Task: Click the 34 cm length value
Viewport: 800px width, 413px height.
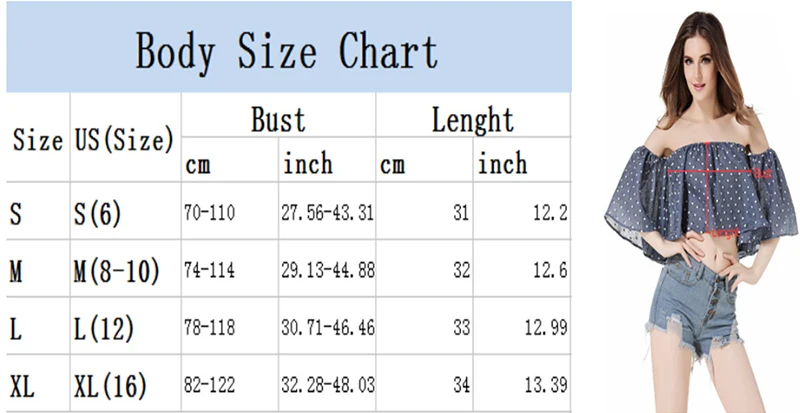Action: [x=461, y=384]
